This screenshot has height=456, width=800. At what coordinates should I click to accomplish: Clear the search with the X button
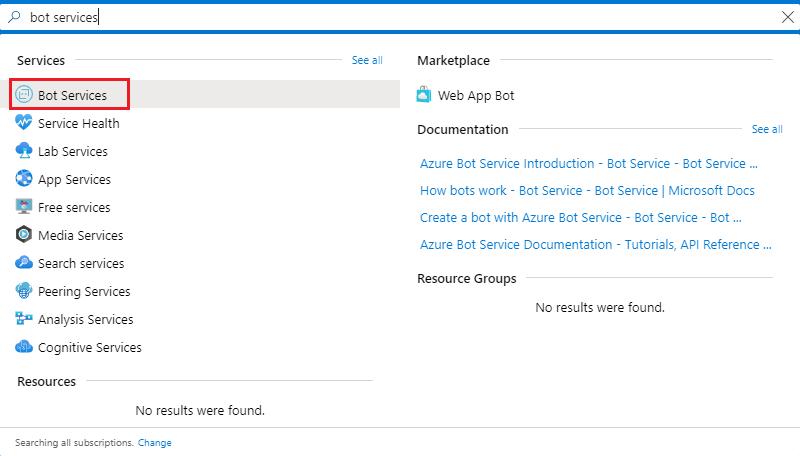point(786,17)
